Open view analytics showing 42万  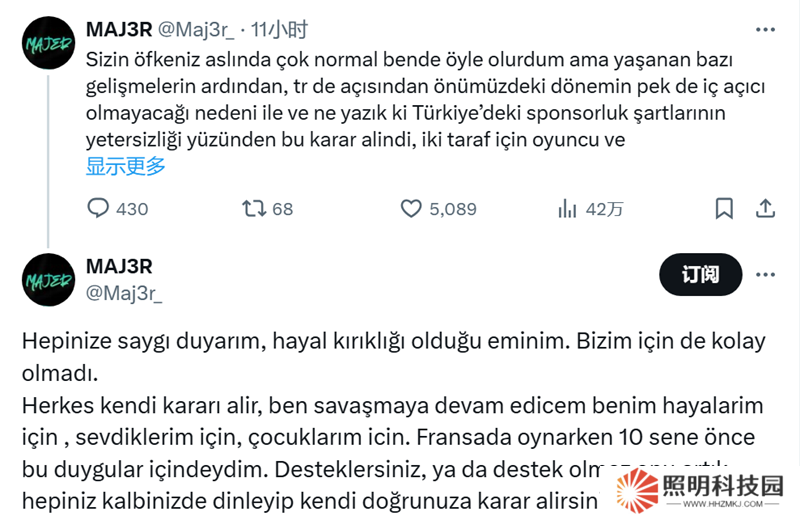(x=568, y=208)
